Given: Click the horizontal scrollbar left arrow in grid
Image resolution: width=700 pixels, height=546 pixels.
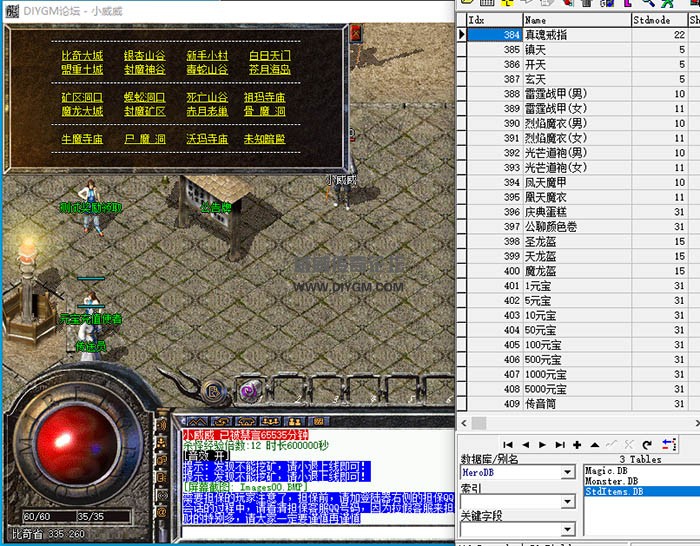Looking at the screenshot, I should [463, 423].
